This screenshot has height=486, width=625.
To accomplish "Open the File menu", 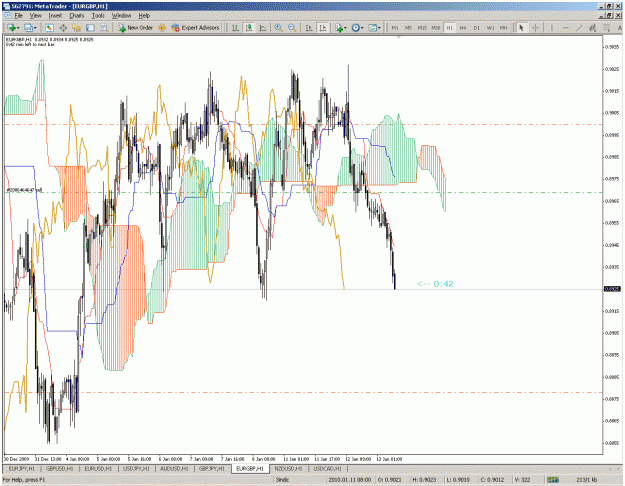I will (x=18, y=16).
